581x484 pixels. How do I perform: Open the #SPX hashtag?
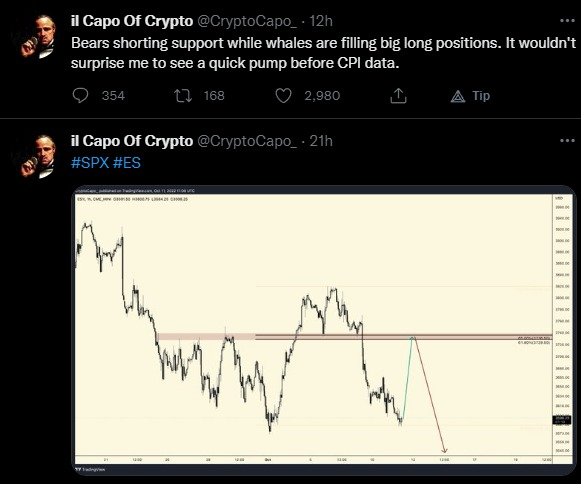point(90,163)
